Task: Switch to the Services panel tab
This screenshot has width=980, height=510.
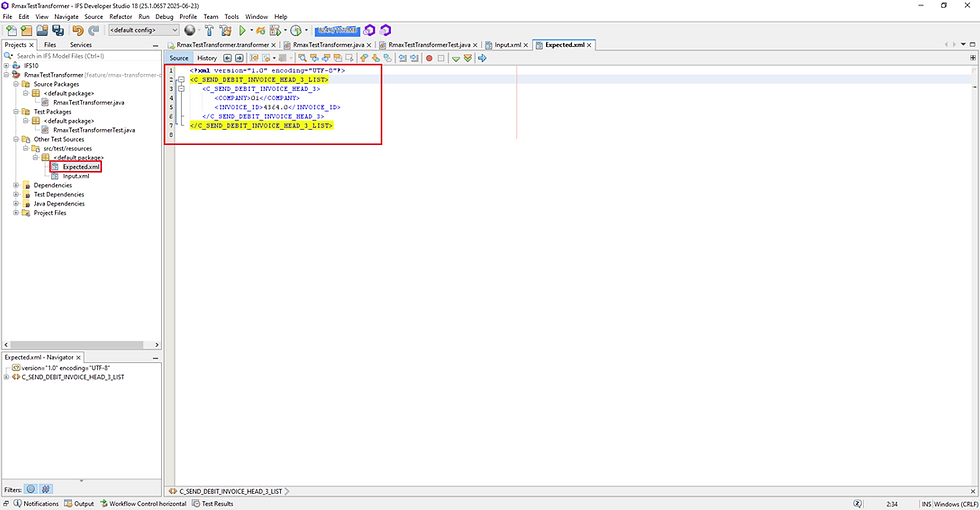Action: [81, 45]
